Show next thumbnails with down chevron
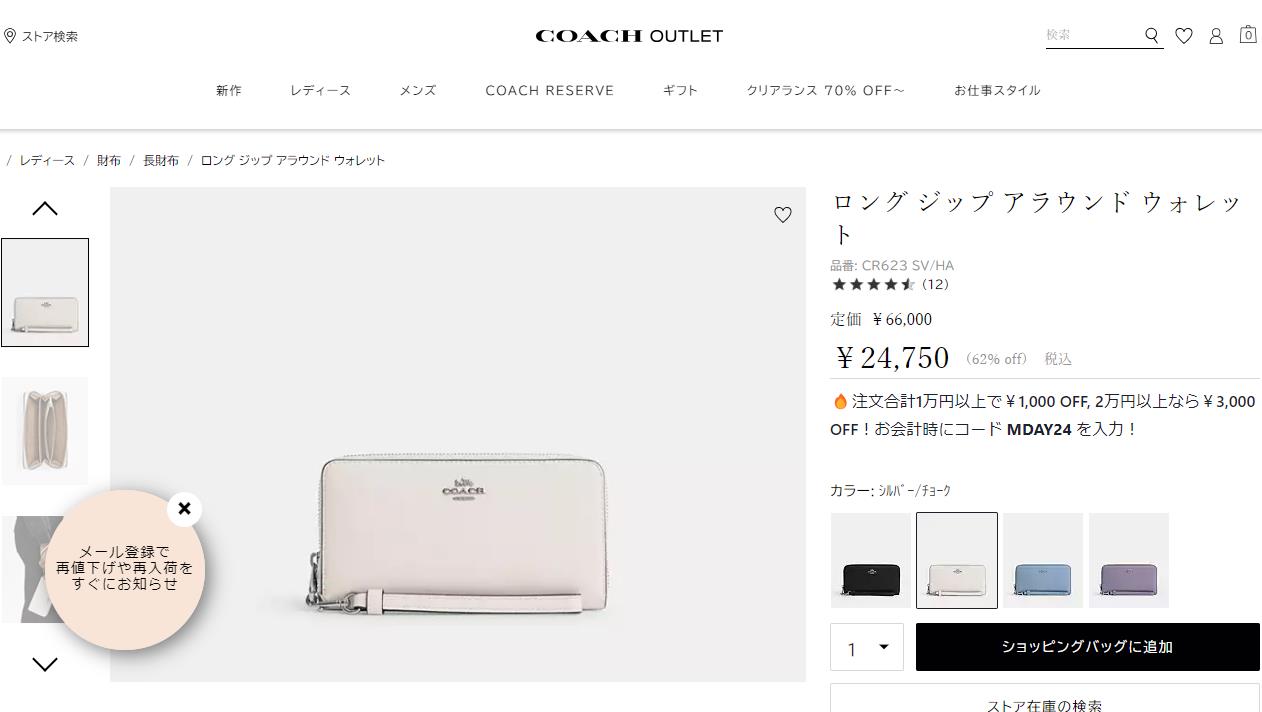The width and height of the screenshot is (1262, 712). point(45,664)
